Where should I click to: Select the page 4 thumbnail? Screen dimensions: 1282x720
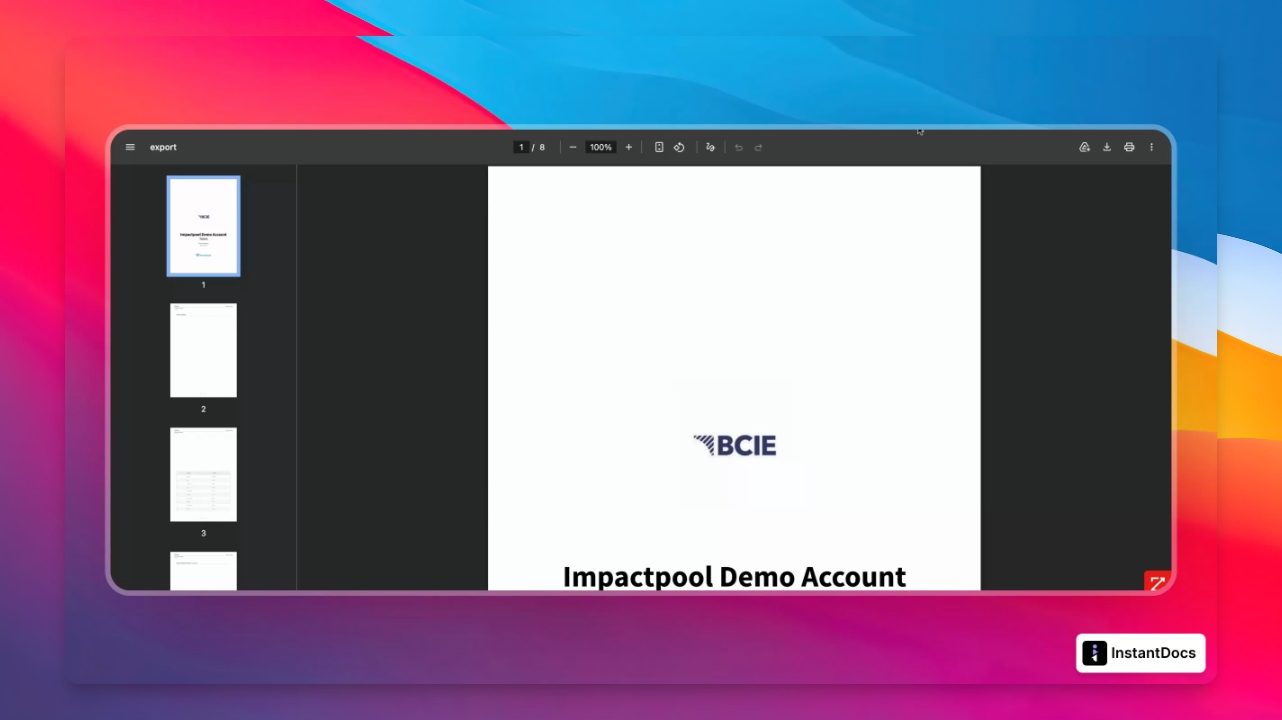tap(204, 571)
